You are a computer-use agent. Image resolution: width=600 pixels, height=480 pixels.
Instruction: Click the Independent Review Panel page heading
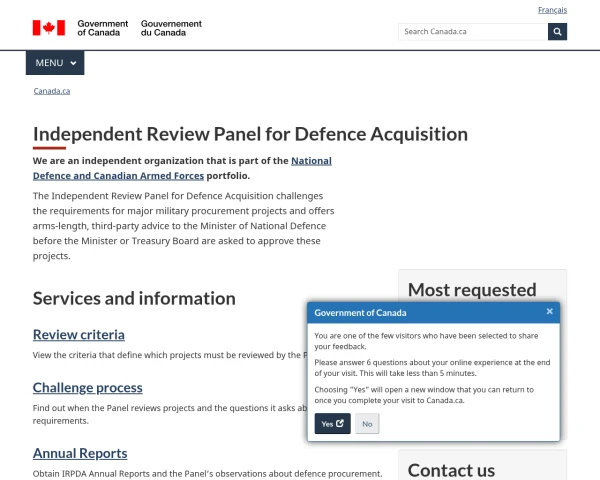250,134
